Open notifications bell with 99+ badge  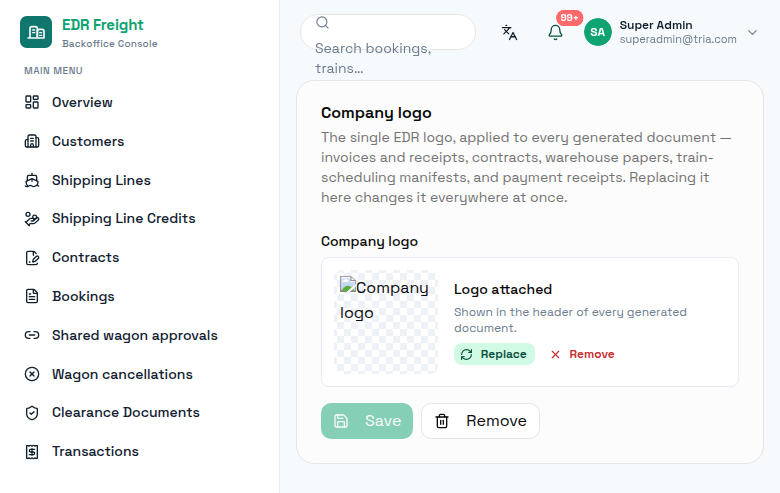(x=555, y=32)
